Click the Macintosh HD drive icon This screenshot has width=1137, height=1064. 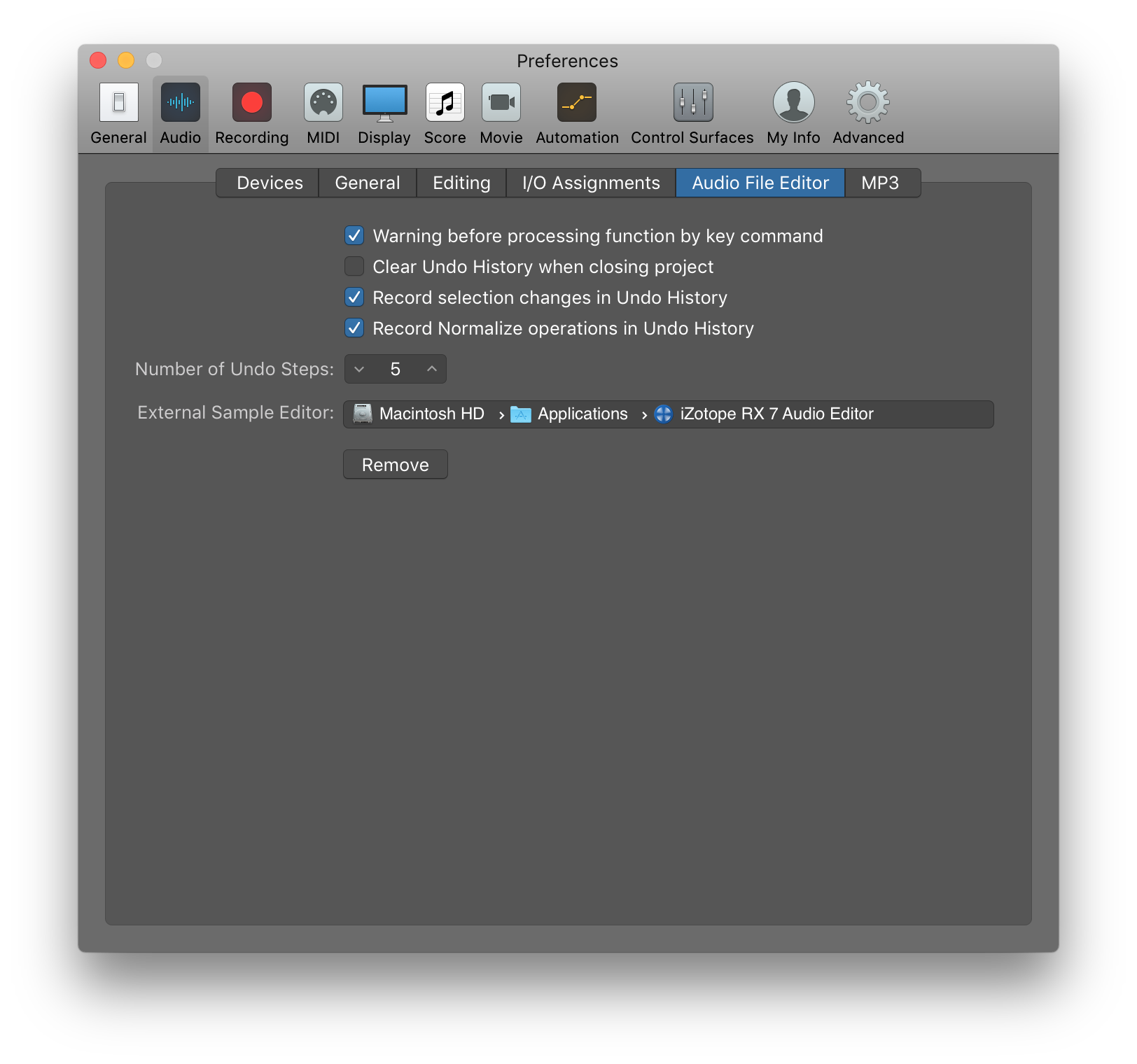[x=363, y=414]
